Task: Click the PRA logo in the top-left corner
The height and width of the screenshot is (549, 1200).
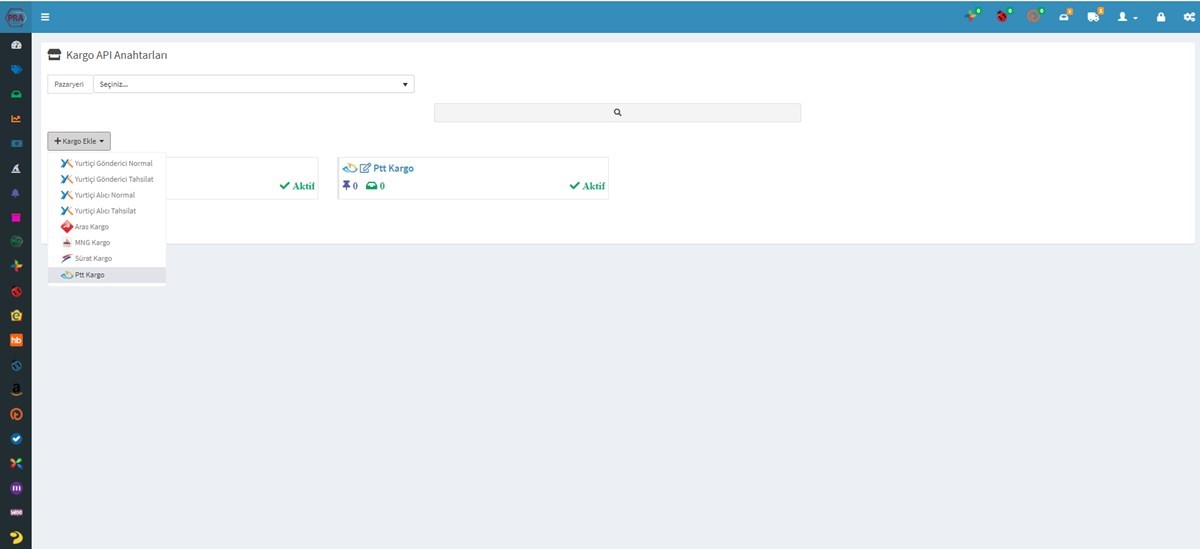Action: (x=15, y=16)
